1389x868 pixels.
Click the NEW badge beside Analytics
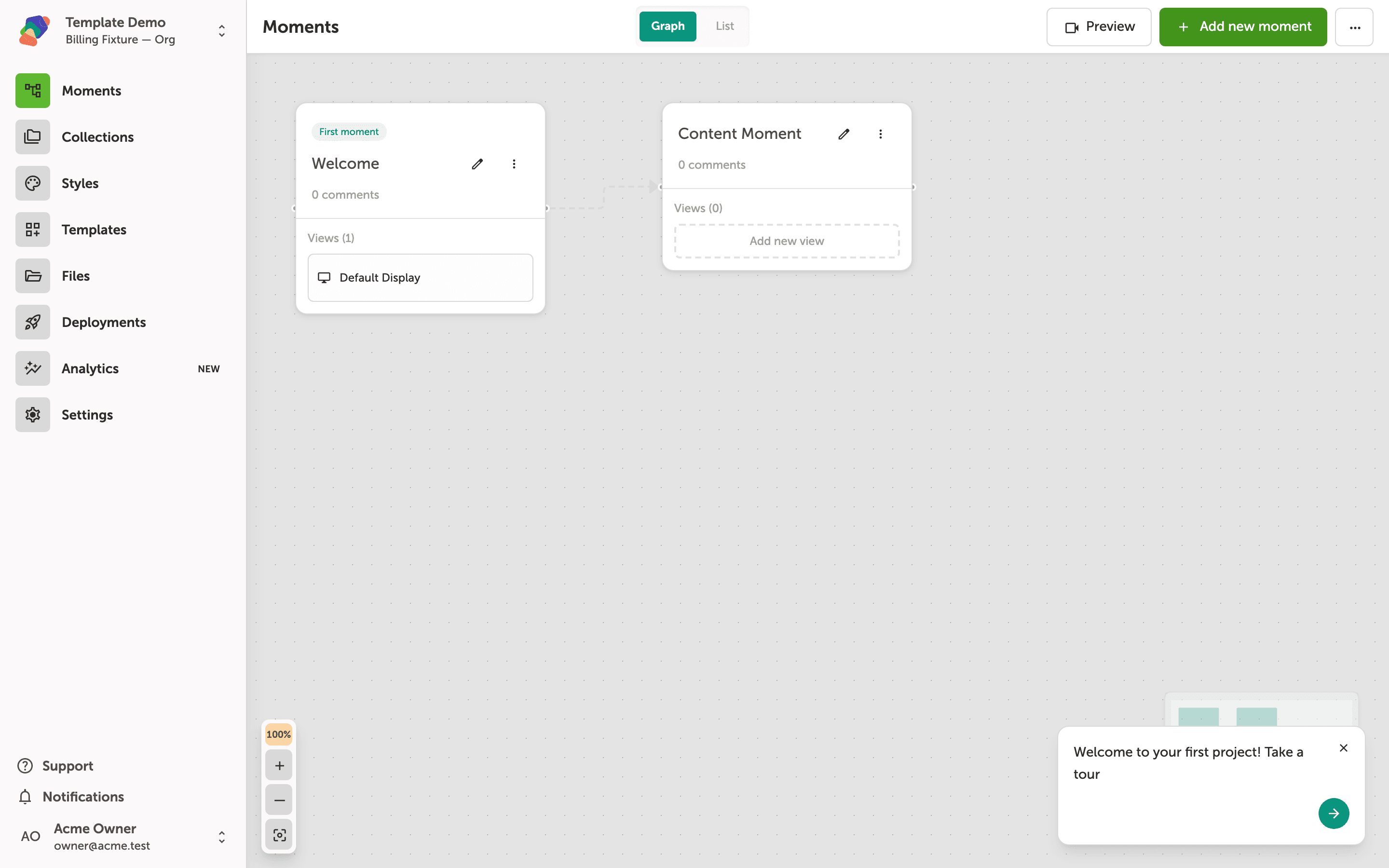click(209, 368)
